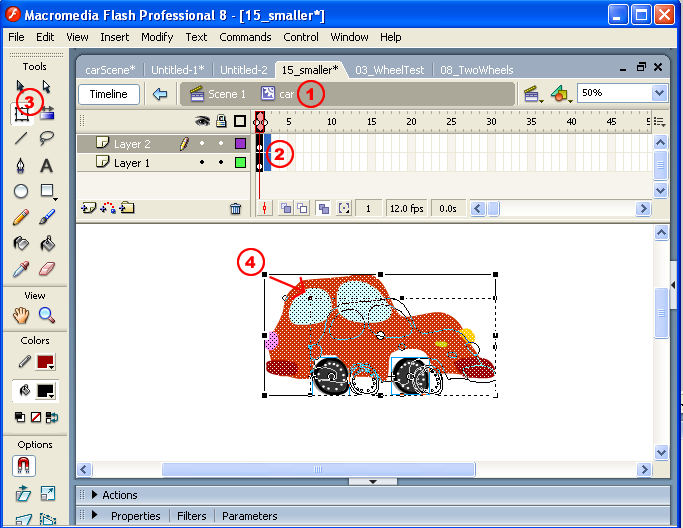
Task: Select the Text tool
Action: tap(47, 165)
